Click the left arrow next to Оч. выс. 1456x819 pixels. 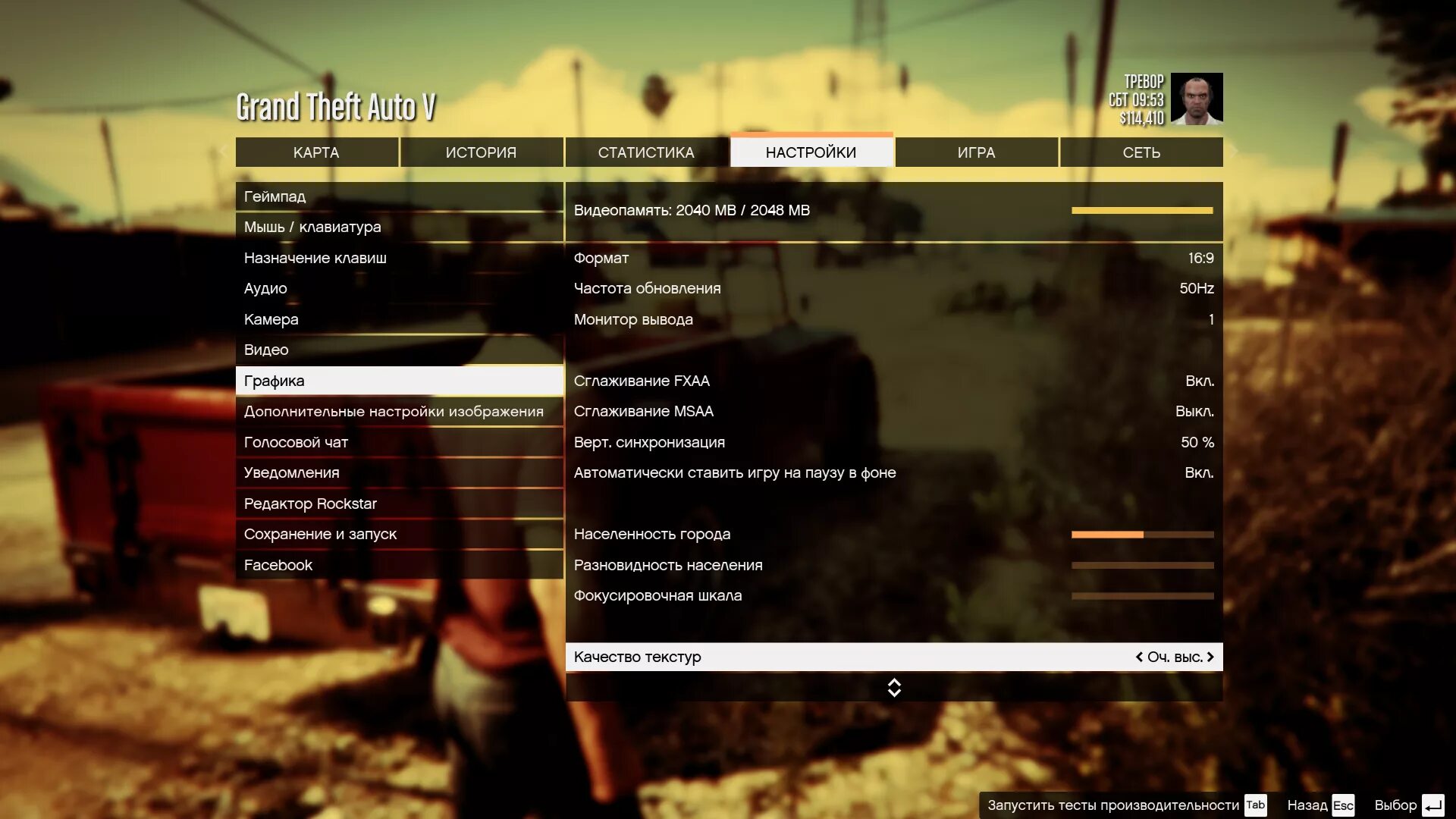coord(1138,657)
